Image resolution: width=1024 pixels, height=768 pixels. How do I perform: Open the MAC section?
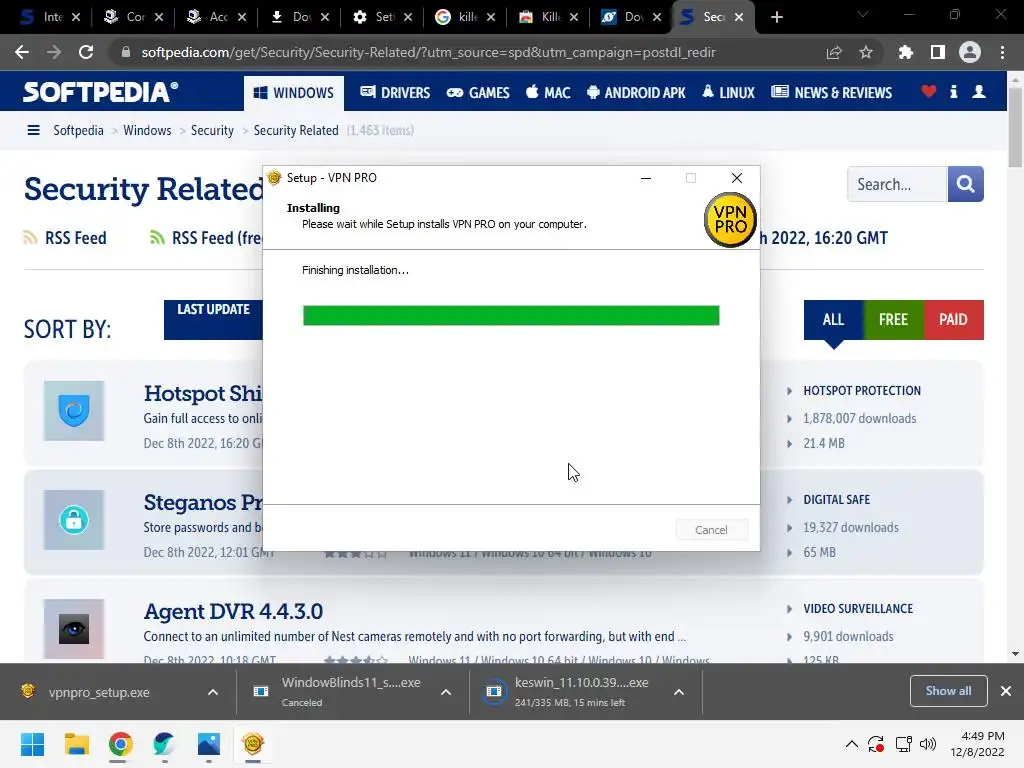click(549, 93)
